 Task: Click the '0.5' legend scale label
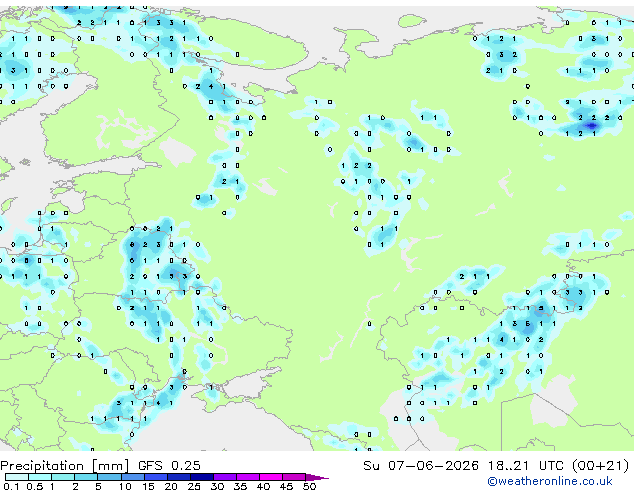tap(34, 486)
